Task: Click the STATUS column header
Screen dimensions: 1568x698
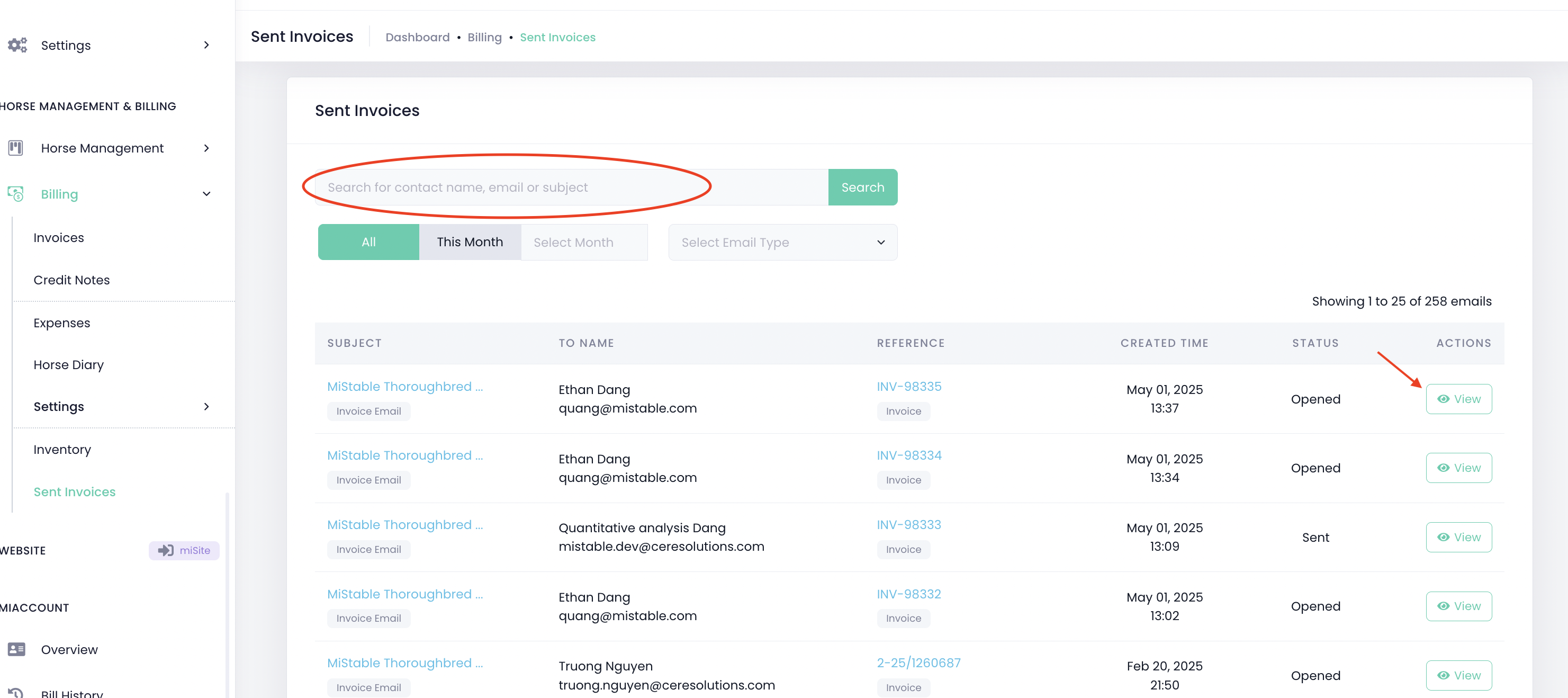Action: pyautogui.click(x=1315, y=343)
